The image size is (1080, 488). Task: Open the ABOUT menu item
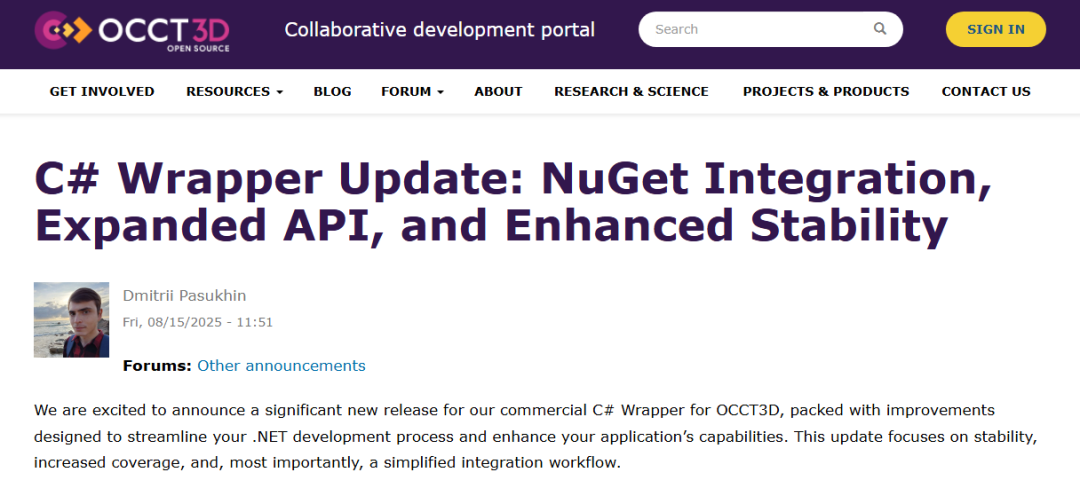click(498, 92)
